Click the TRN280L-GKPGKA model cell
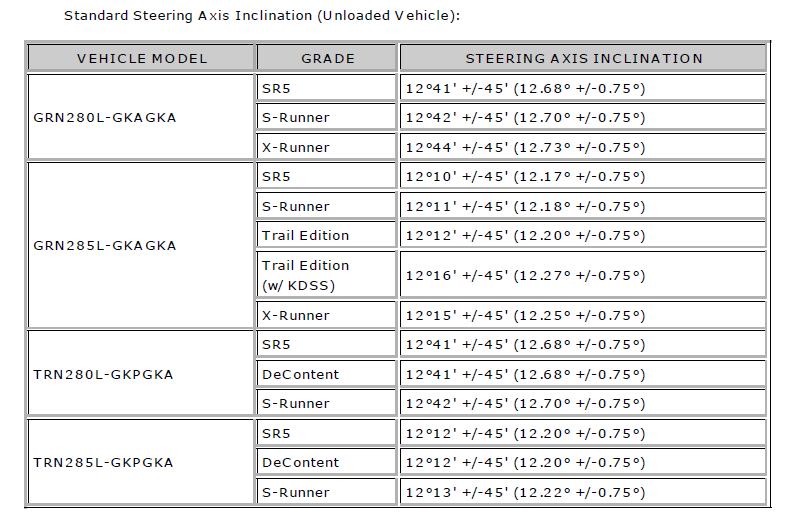The height and width of the screenshot is (528, 790). tap(141, 374)
